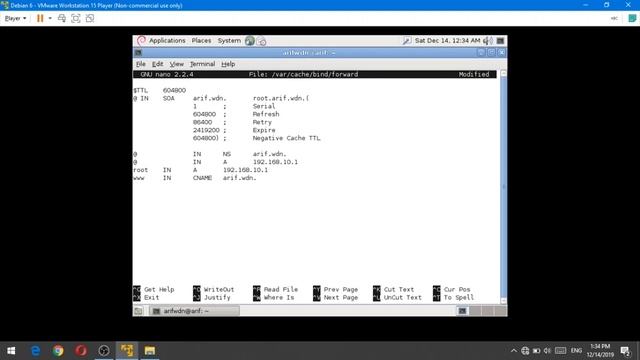Open Opera browser from the taskbar
640x360 pixels.
coord(81,351)
